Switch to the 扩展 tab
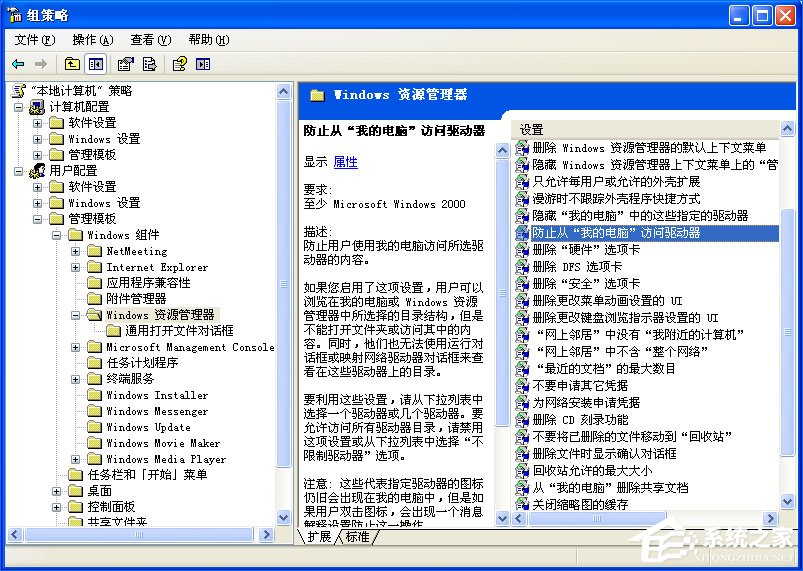The width and height of the screenshot is (803, 571). (x=319, y=536)
